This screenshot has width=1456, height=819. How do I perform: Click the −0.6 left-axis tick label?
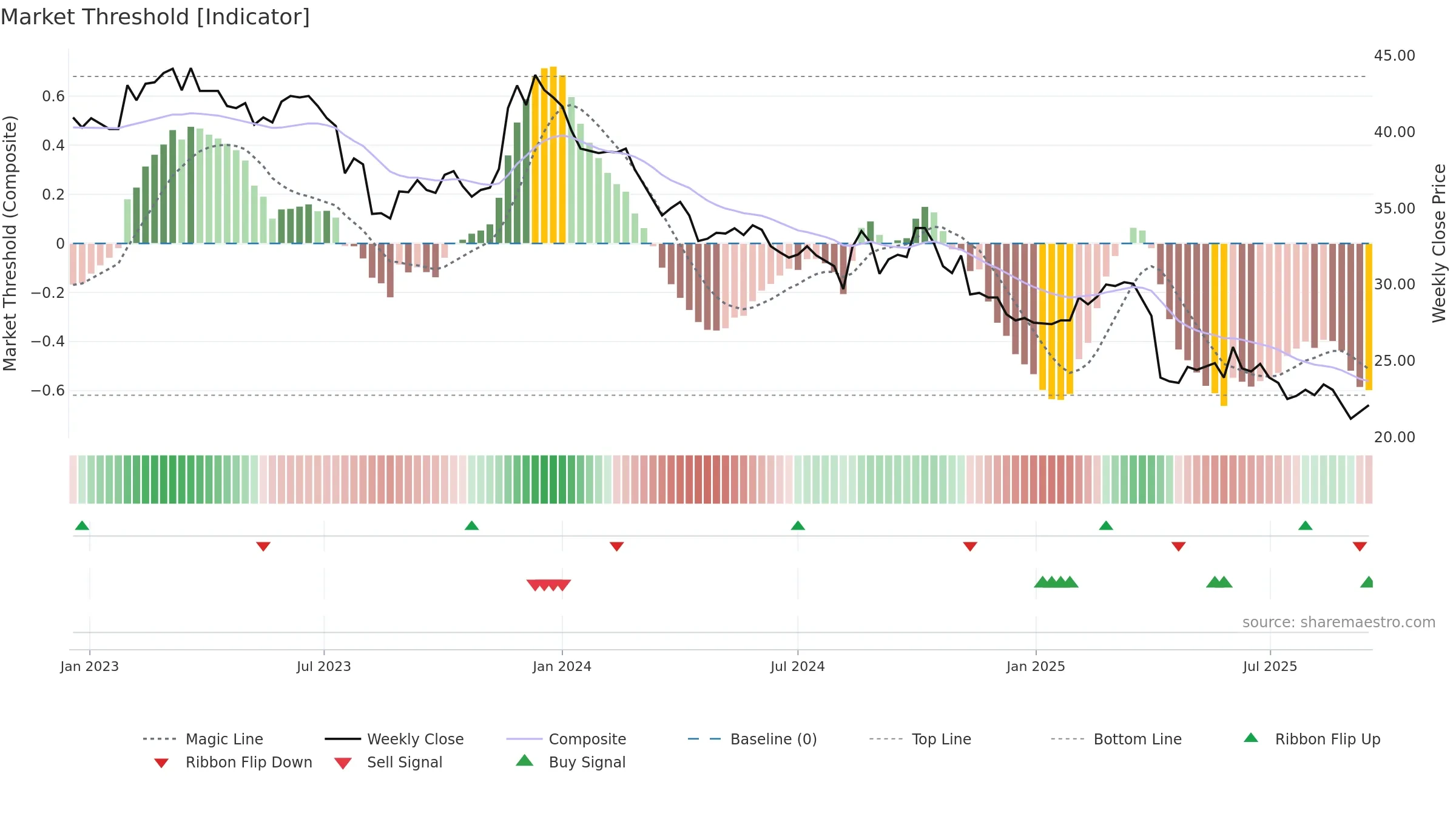pyautogui.click(x=48, y=391)
